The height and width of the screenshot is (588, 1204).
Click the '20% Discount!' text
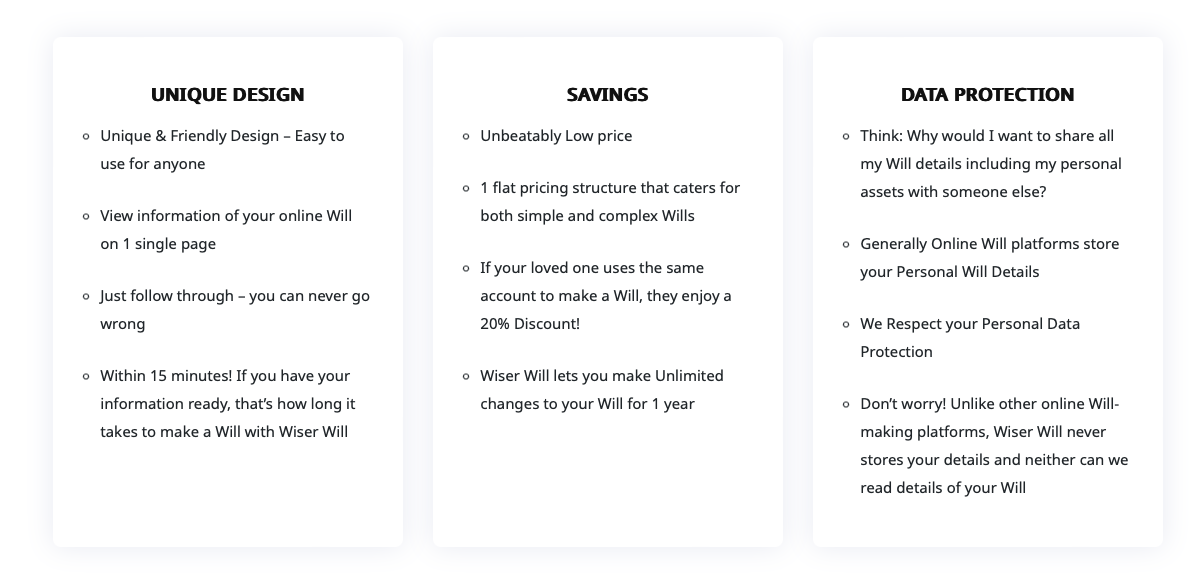pyautogui.click(x=530, y=324)
